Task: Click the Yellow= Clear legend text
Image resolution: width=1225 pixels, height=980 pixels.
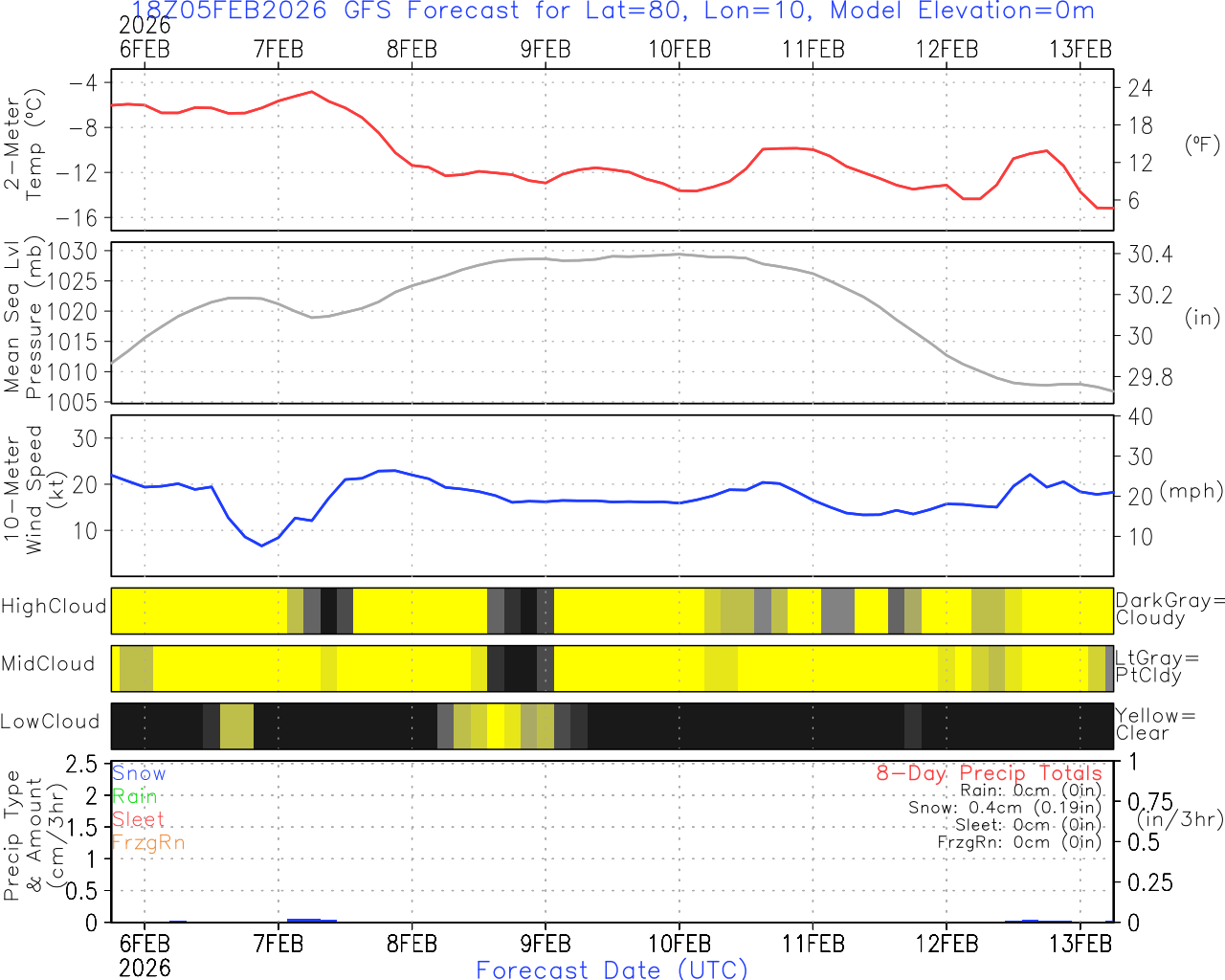Action: pos(1153,724)
